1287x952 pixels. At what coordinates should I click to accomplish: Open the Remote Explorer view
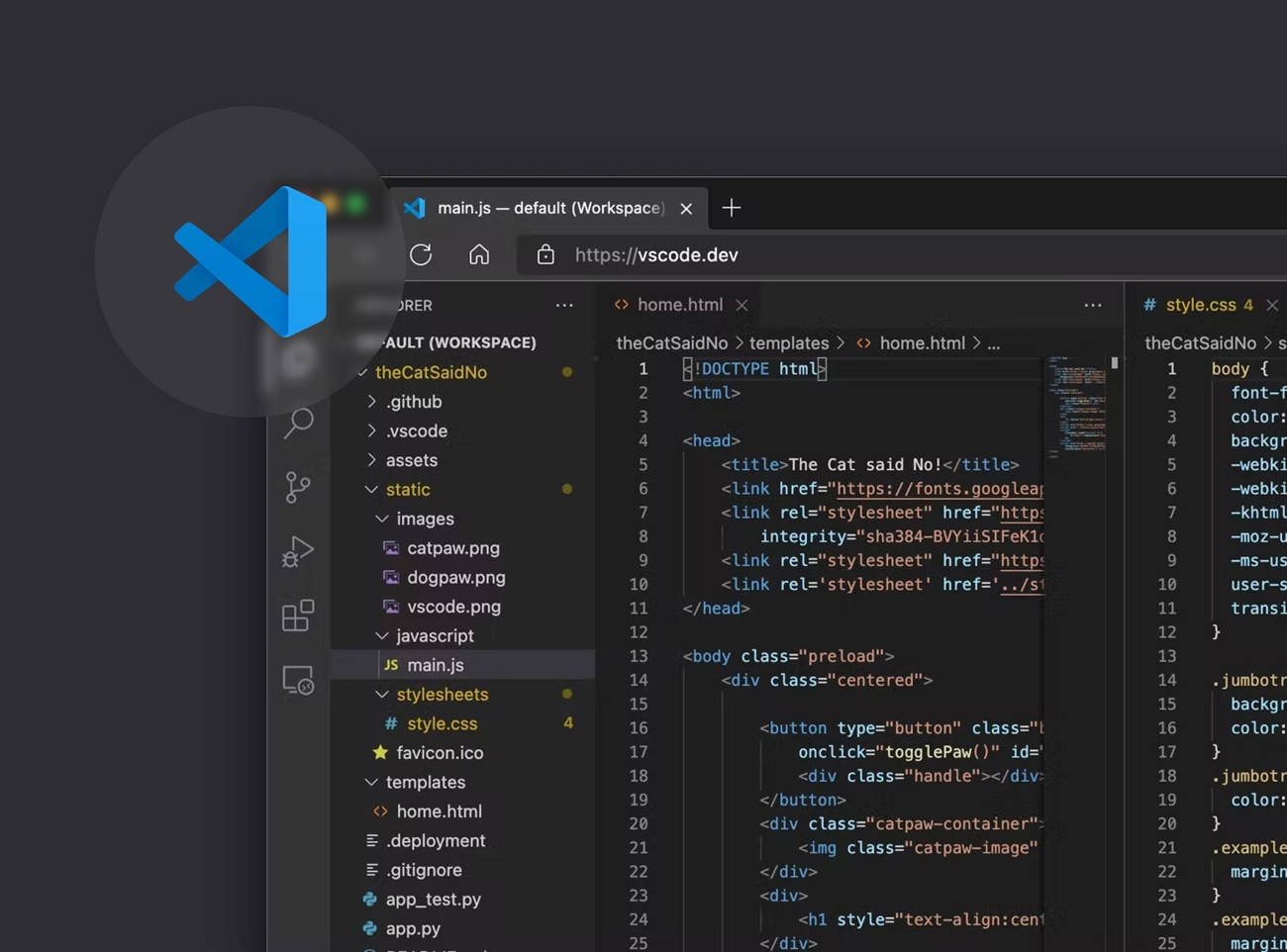pyautogui.click(x=298, y=680)
